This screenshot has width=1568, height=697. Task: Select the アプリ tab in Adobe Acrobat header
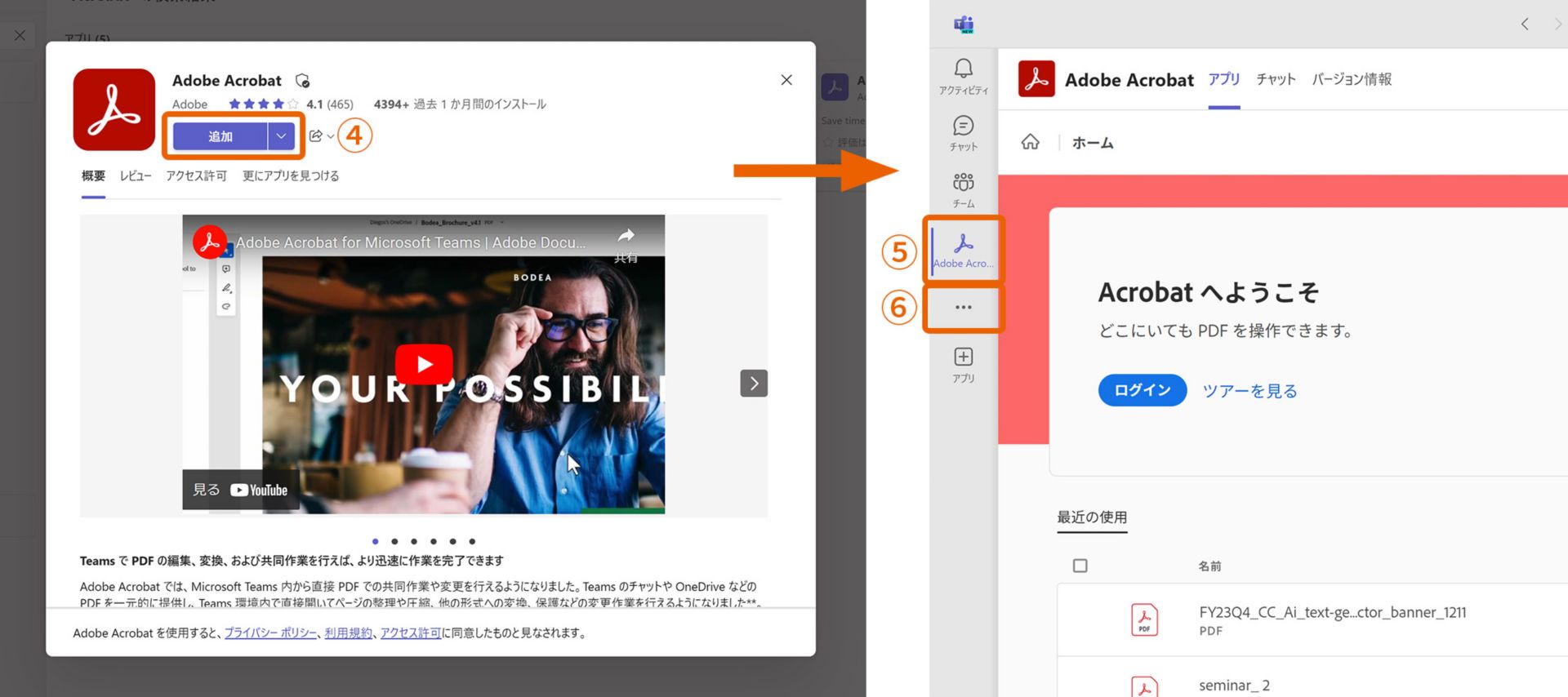1224,79
